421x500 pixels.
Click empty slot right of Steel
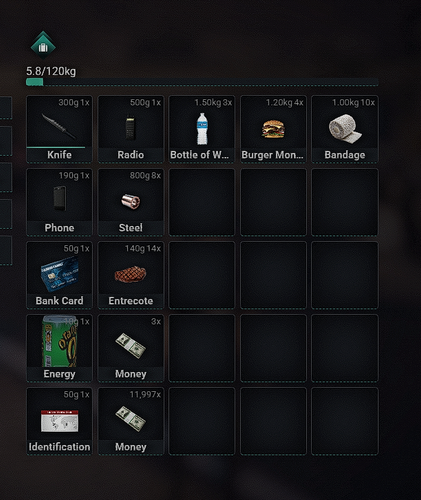point(202,202)
